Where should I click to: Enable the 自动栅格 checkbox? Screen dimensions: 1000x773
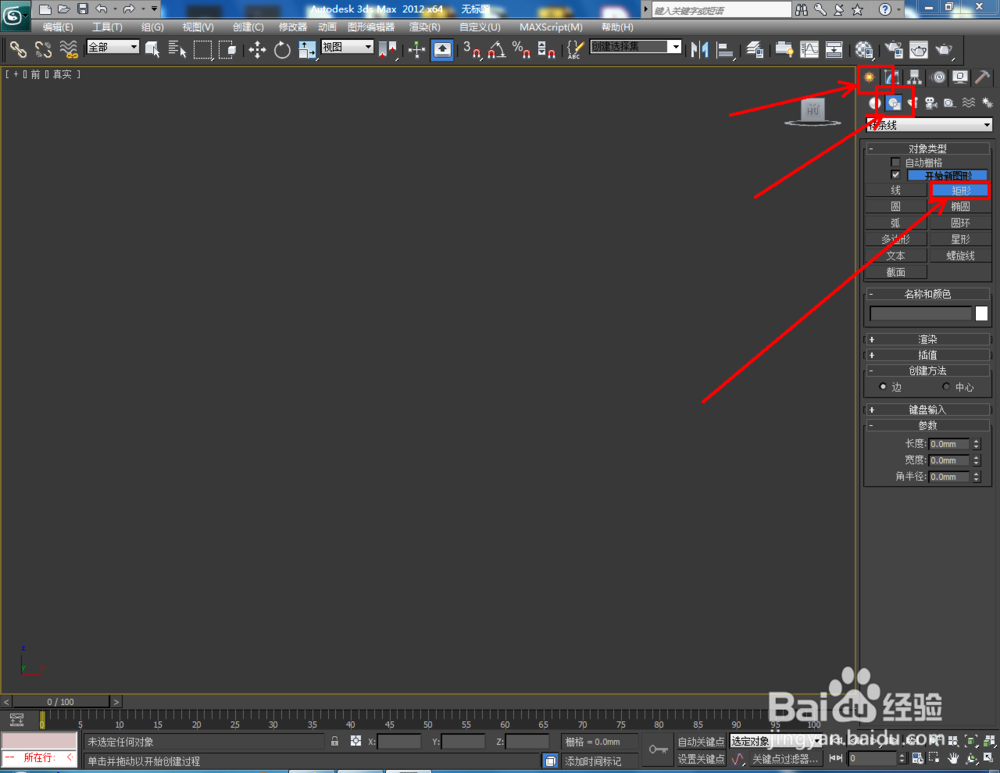(895, 161)
